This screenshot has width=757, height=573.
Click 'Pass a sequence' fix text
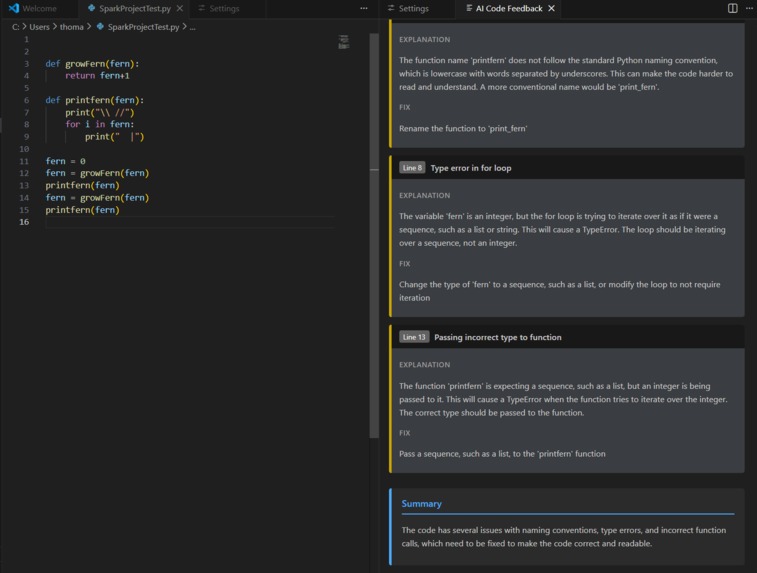[502, 454]
